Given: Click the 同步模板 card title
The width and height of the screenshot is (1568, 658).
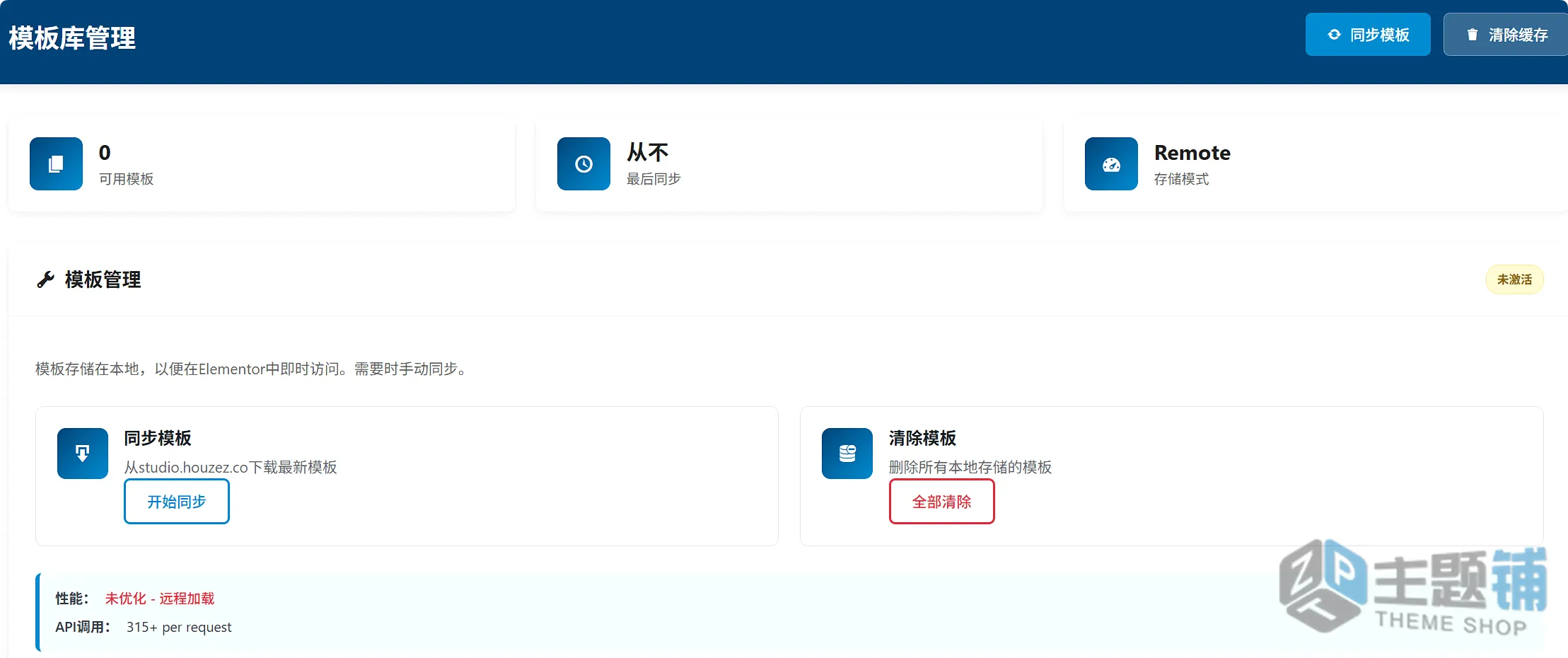Looking at the screenshot, I should [x=158, y=438].
